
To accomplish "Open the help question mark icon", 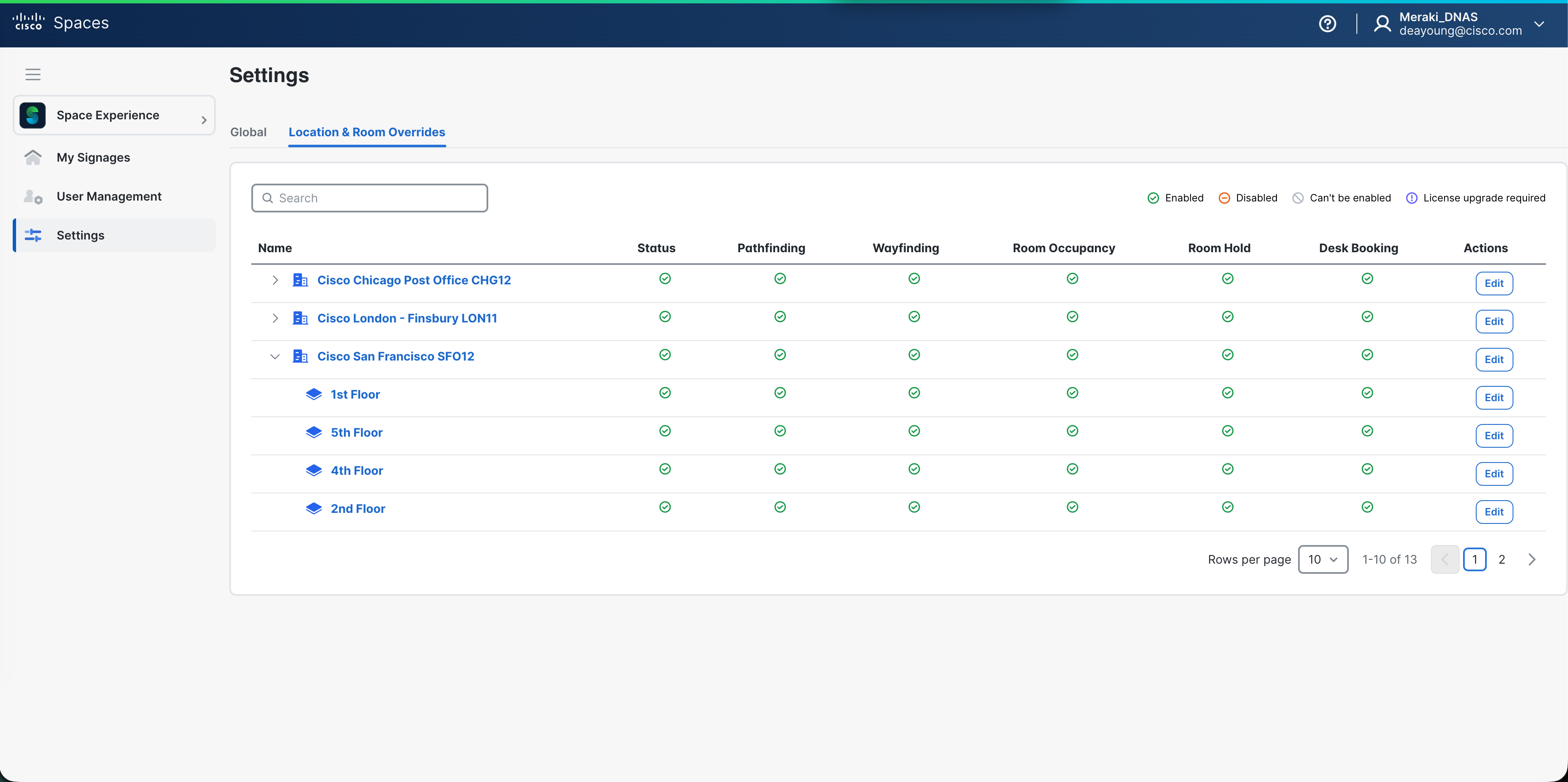I will coord(1328,24).
